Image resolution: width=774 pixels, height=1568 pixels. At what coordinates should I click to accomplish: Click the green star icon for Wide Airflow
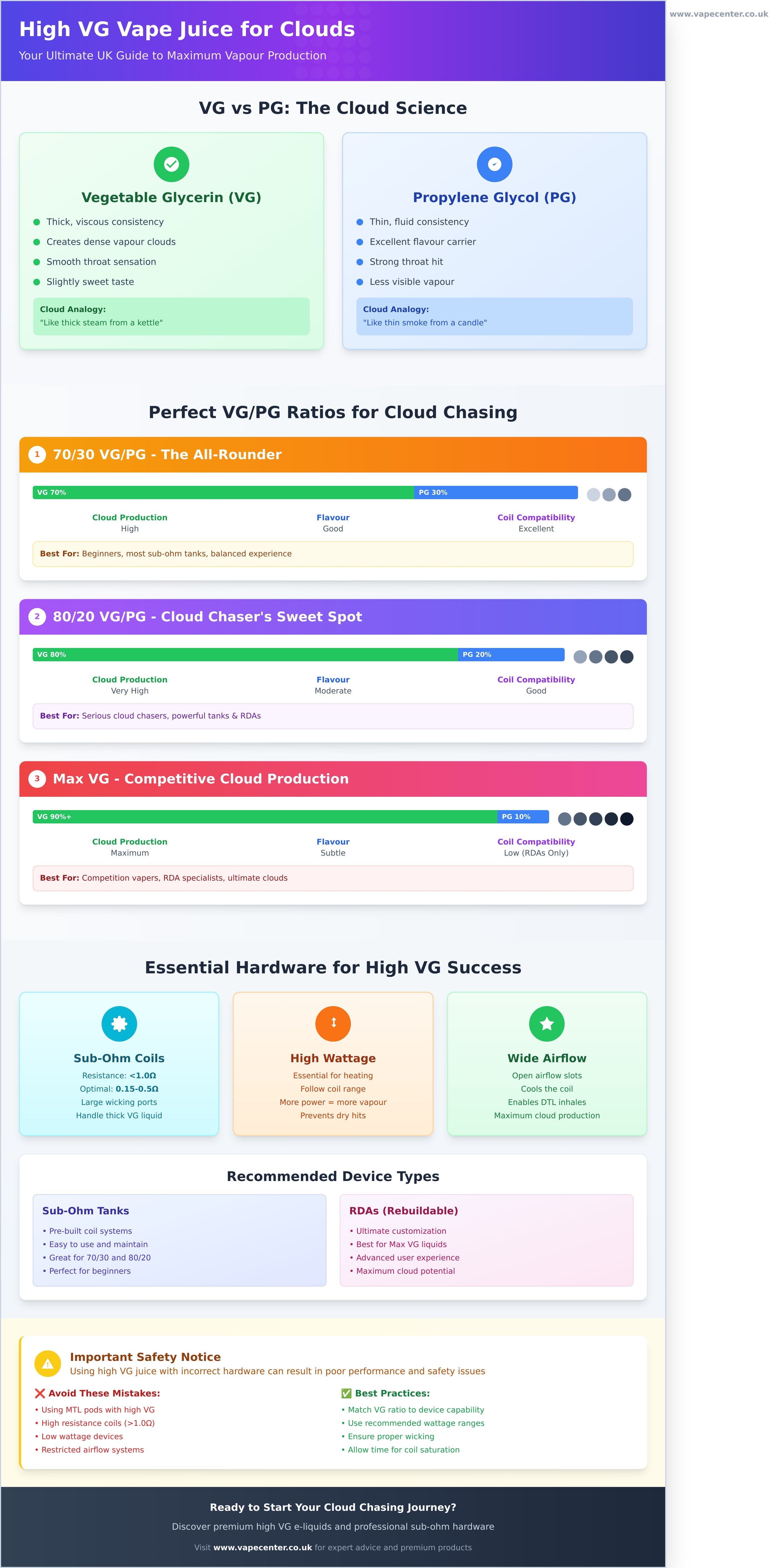546,1024
